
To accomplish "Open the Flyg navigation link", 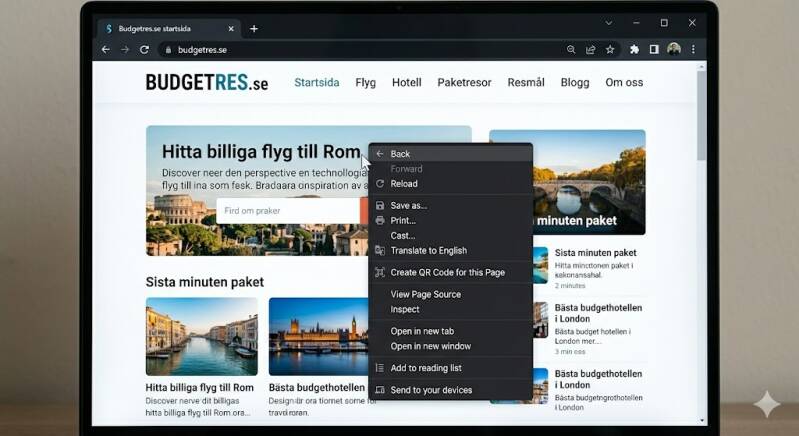I will pyautogui.click(x=365, y=83).
